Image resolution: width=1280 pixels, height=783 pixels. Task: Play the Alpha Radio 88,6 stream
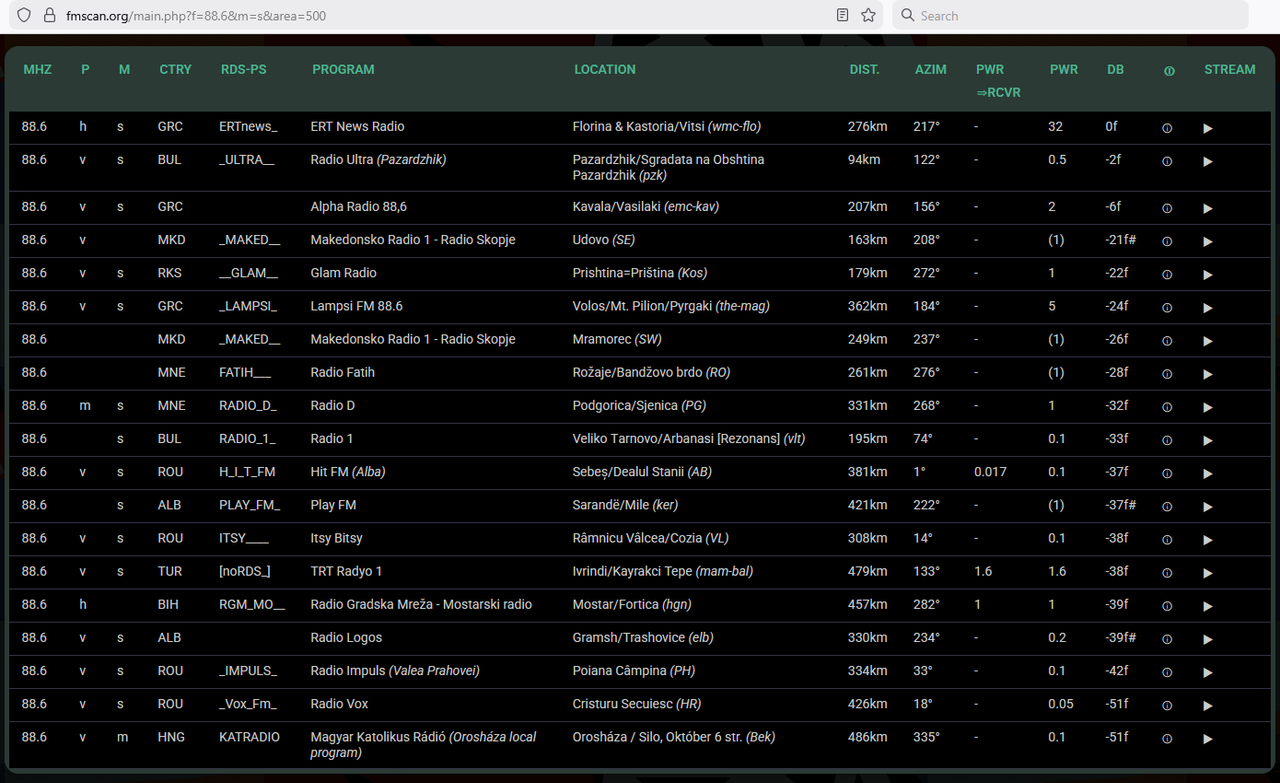tap(1208, 209)
